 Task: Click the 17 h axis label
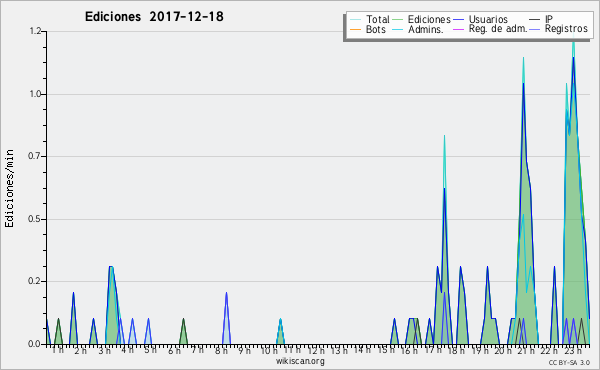pos(433,350)
